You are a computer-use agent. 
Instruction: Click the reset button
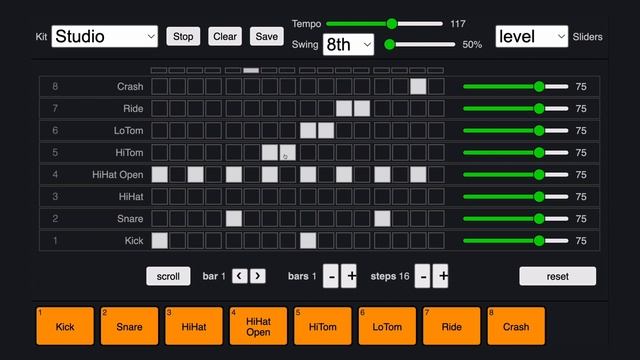558,276
